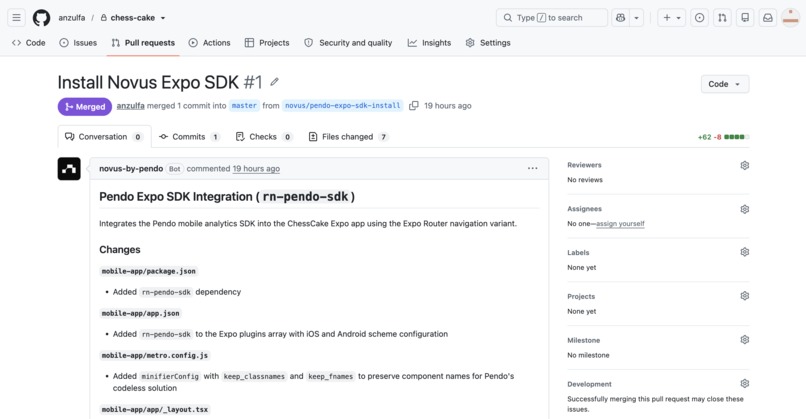Image resolution: width=806 pixels, height=419 pixels.
Task: Open the Milestone gear settings
Action: click(744, 339)
